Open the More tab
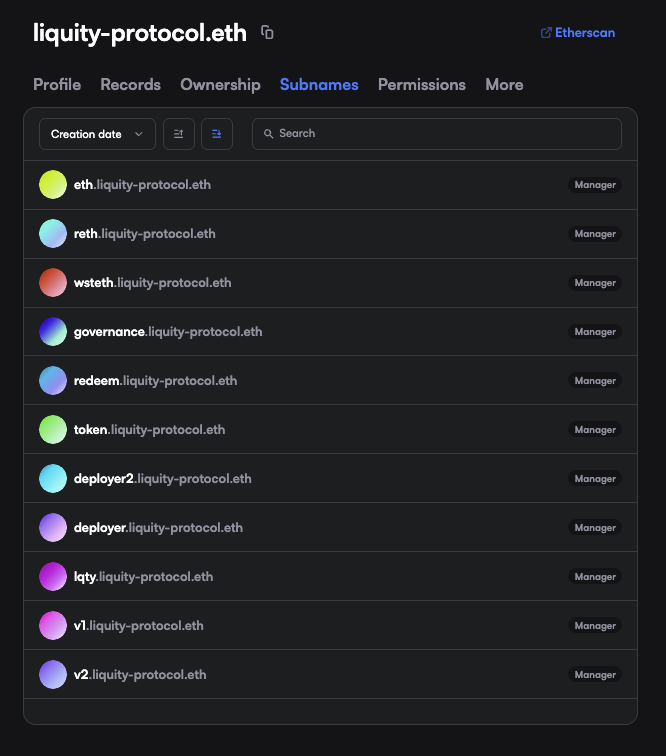This screenshot has height=756, width=666. point(504,85)
